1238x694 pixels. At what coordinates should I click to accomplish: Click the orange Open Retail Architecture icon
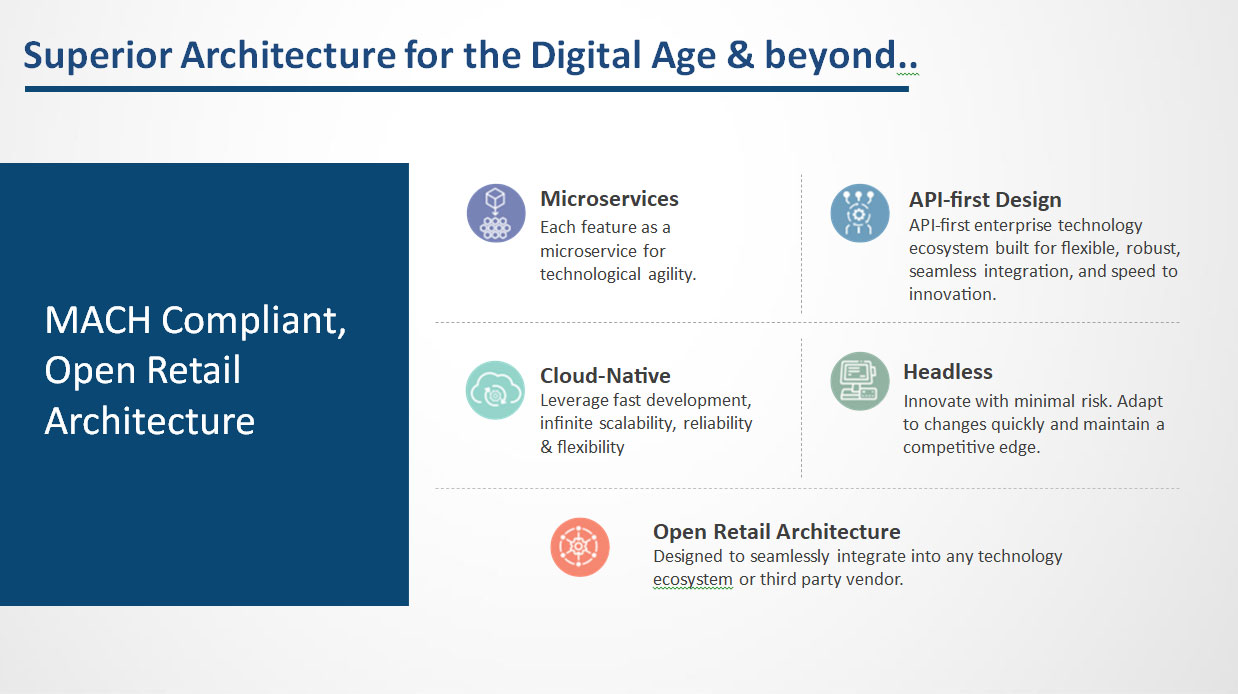[580, 547]
